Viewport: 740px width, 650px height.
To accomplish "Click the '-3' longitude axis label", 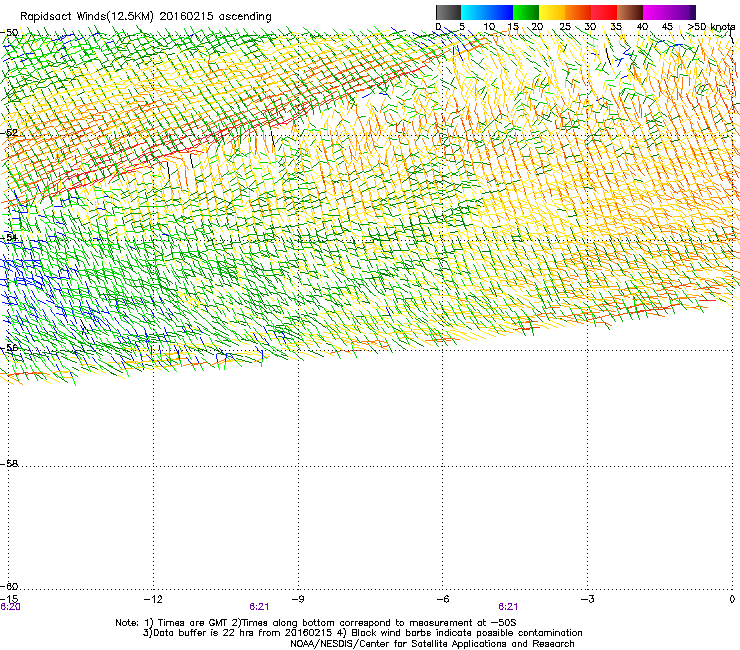I will pyautogui.click(x=587, y=599).
